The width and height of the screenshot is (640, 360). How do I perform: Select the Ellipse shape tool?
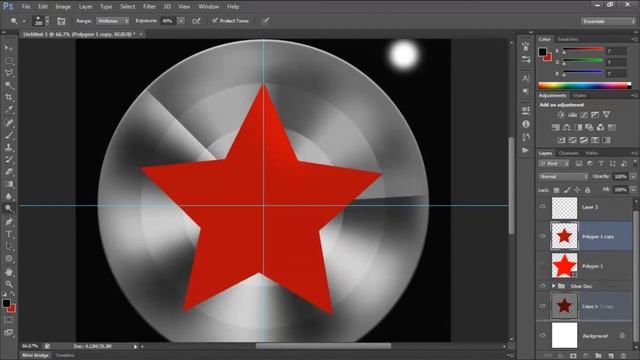[x=9, y=259]
